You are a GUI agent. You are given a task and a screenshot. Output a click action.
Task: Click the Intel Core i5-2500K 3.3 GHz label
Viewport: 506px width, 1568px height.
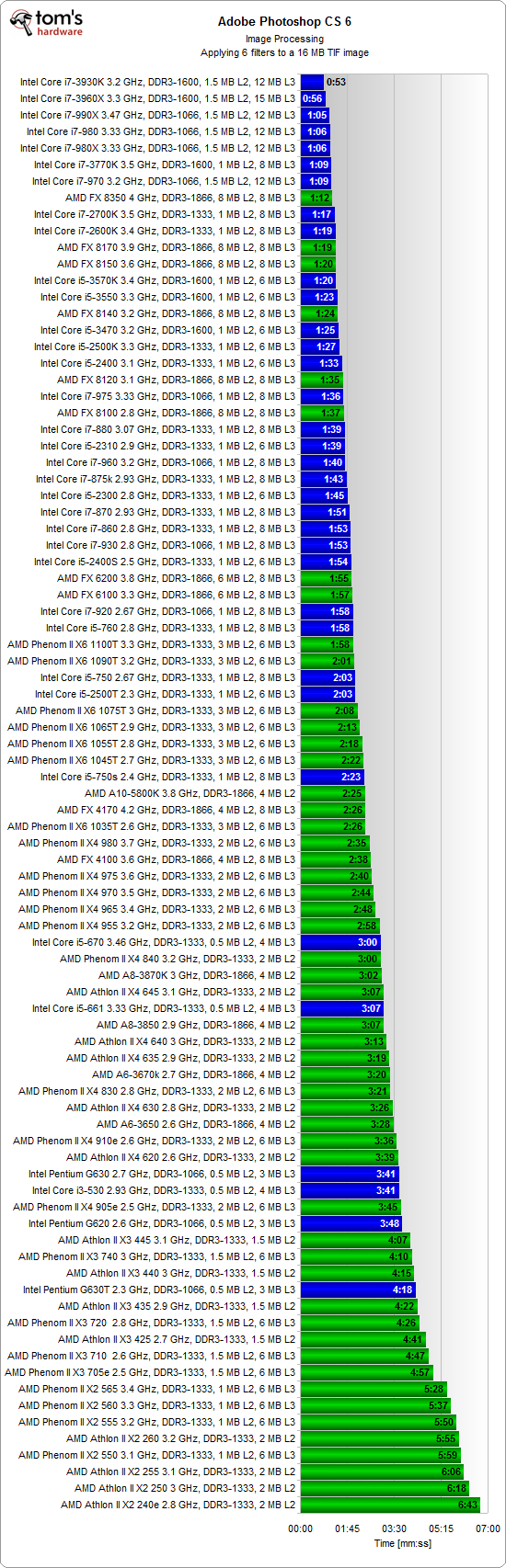coord(165,347)
